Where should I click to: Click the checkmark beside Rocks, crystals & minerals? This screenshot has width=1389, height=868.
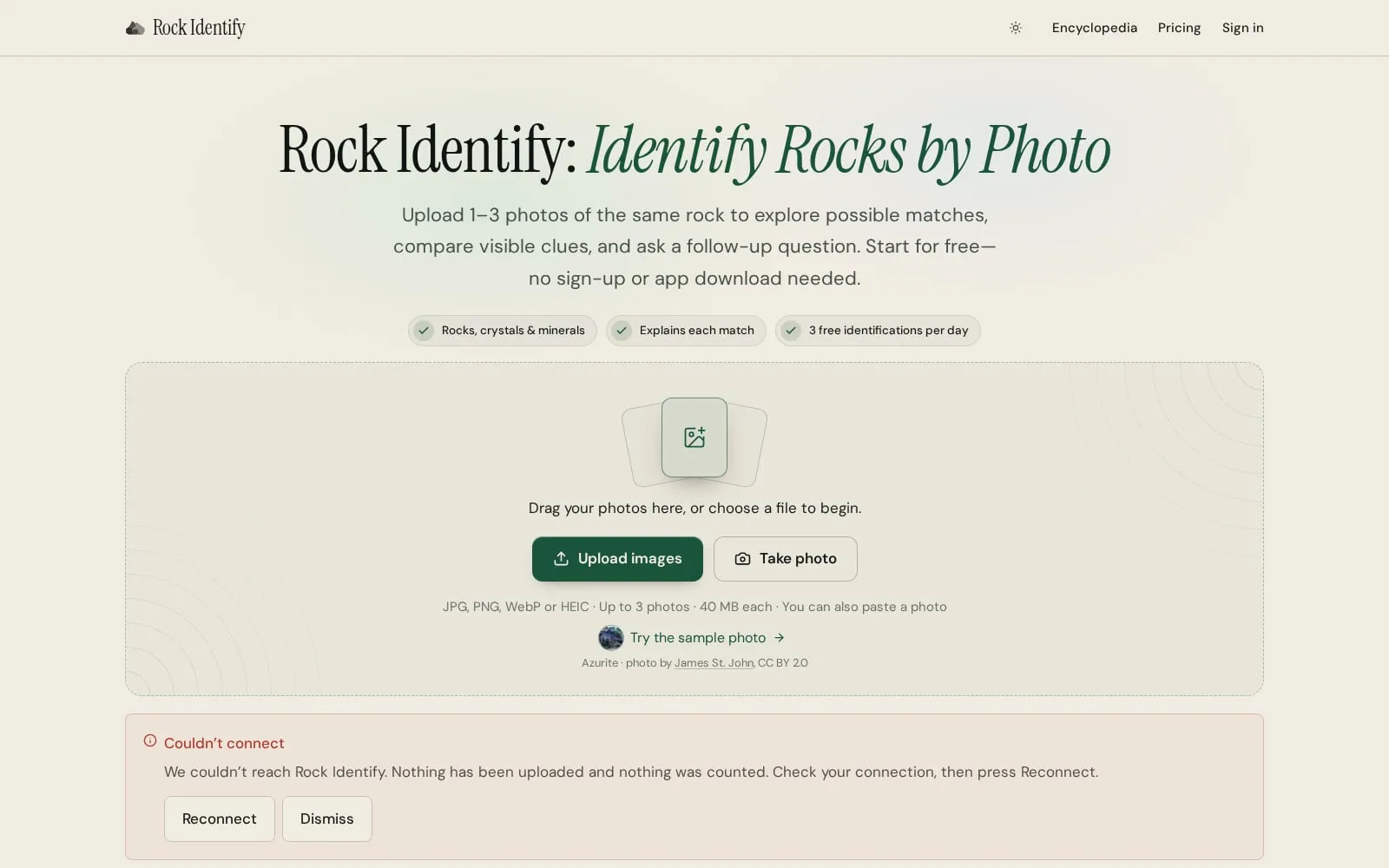424,331
